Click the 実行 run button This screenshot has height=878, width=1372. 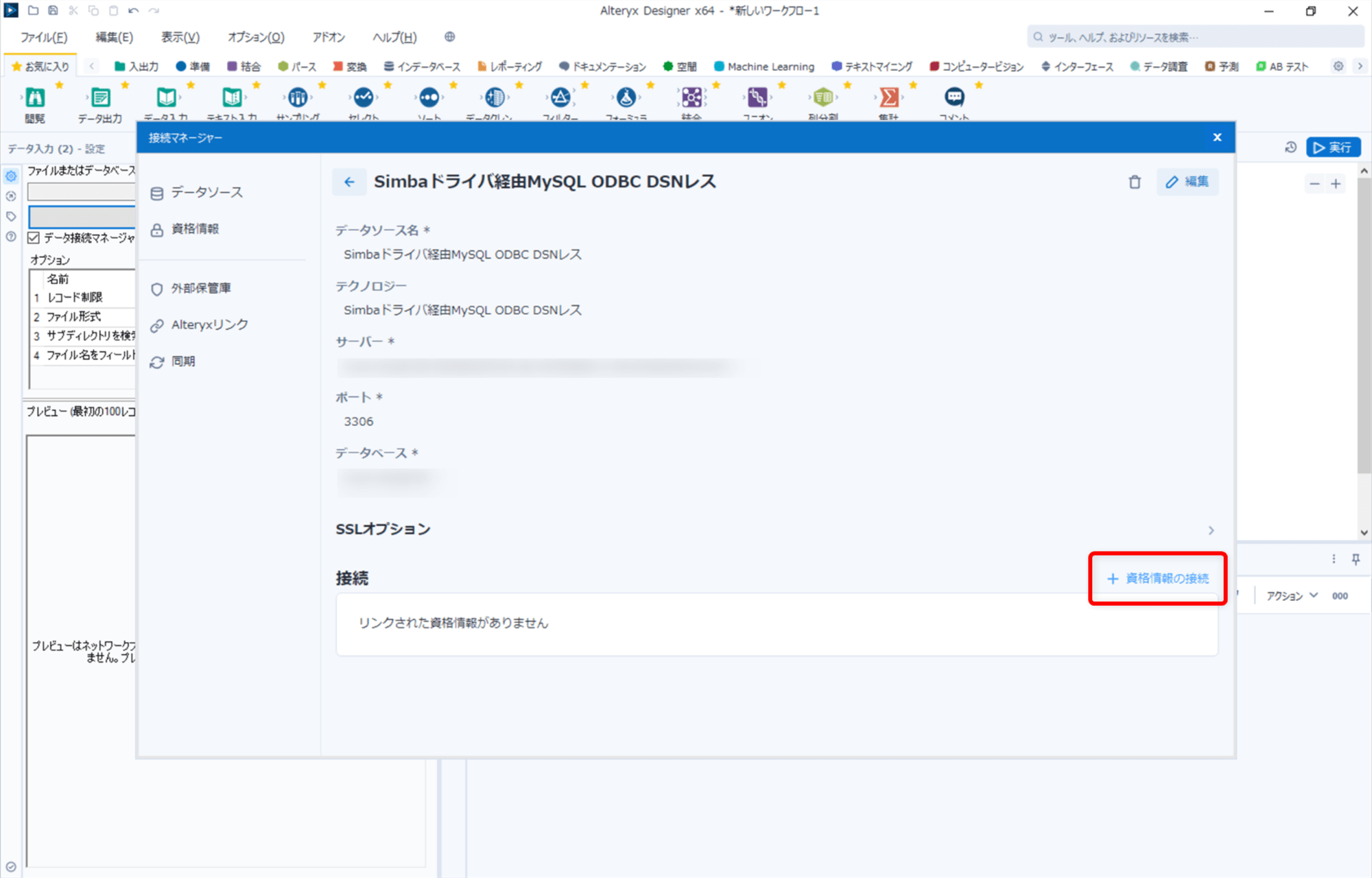click(x=1333, y=147)
